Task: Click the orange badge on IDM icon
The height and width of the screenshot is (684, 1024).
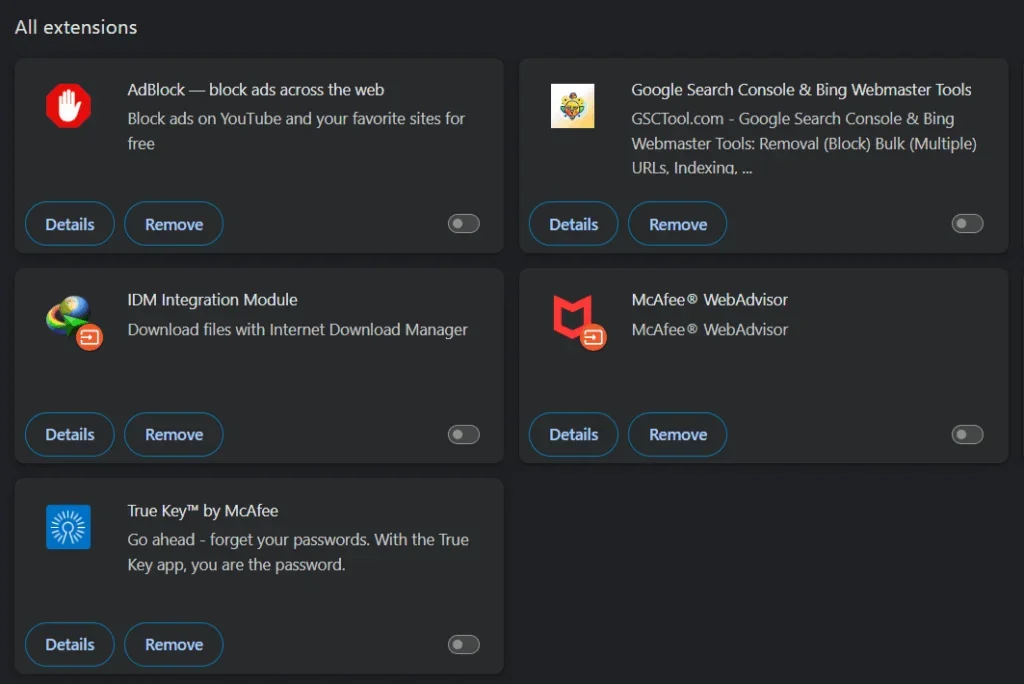Action: [90, 338]
